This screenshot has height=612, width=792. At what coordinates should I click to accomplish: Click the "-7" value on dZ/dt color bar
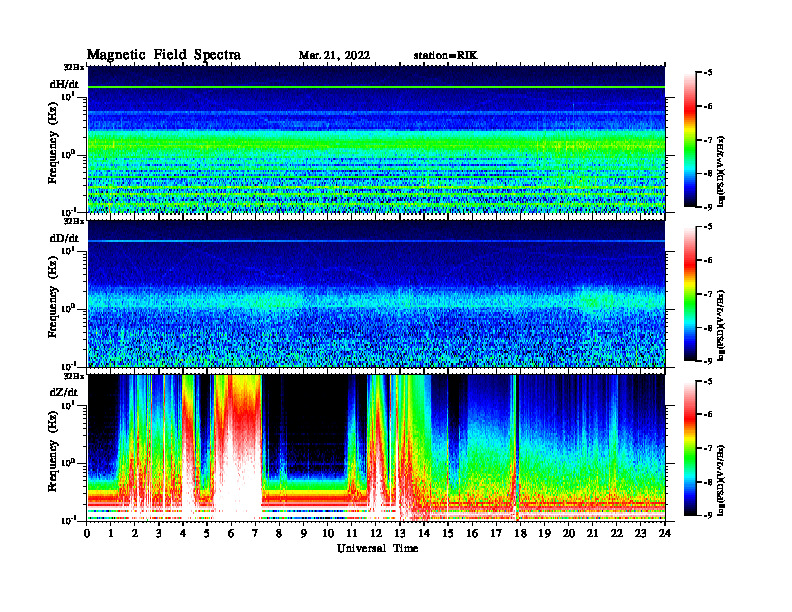(708, 448)
